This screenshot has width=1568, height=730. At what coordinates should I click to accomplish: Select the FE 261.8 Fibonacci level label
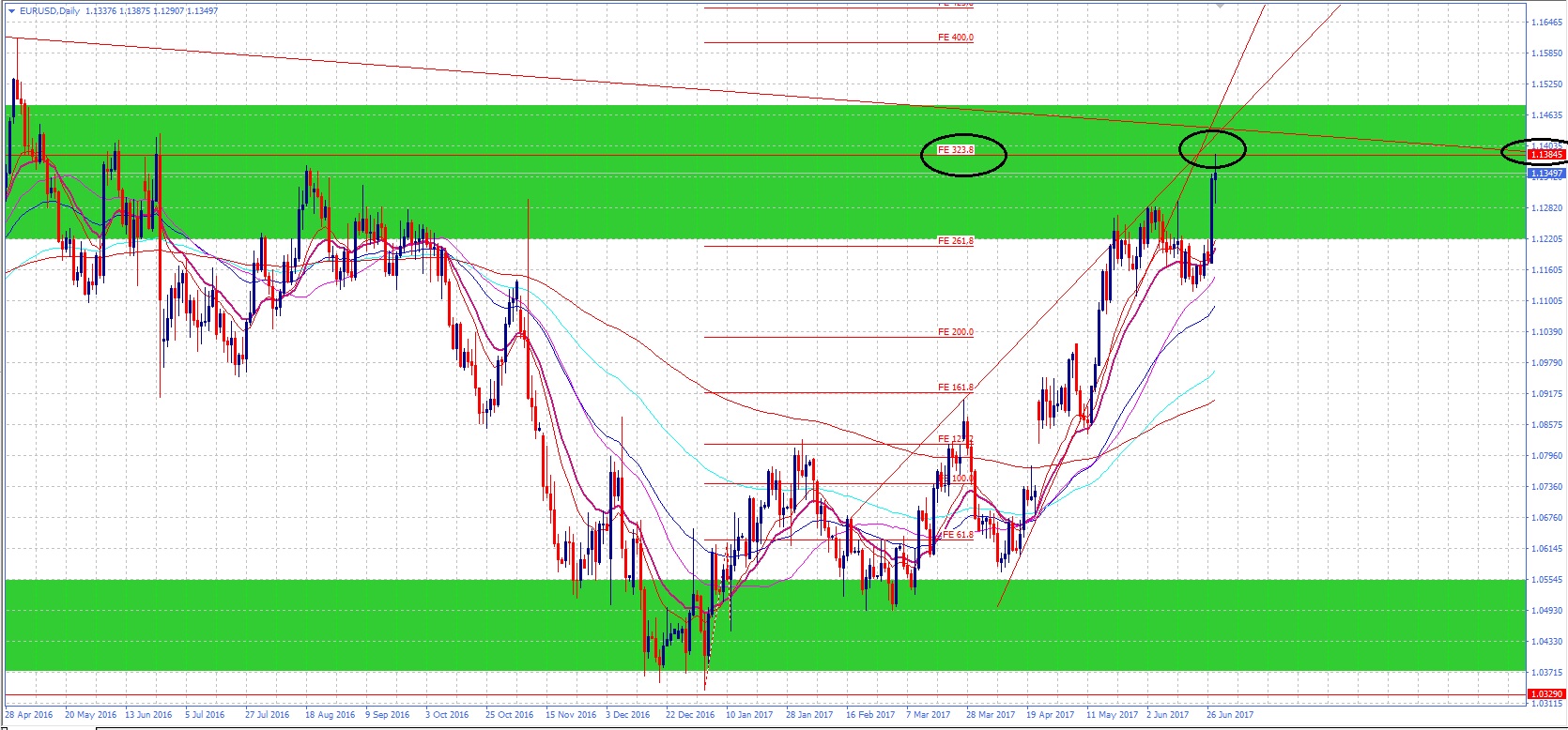(x=956, y=241)
